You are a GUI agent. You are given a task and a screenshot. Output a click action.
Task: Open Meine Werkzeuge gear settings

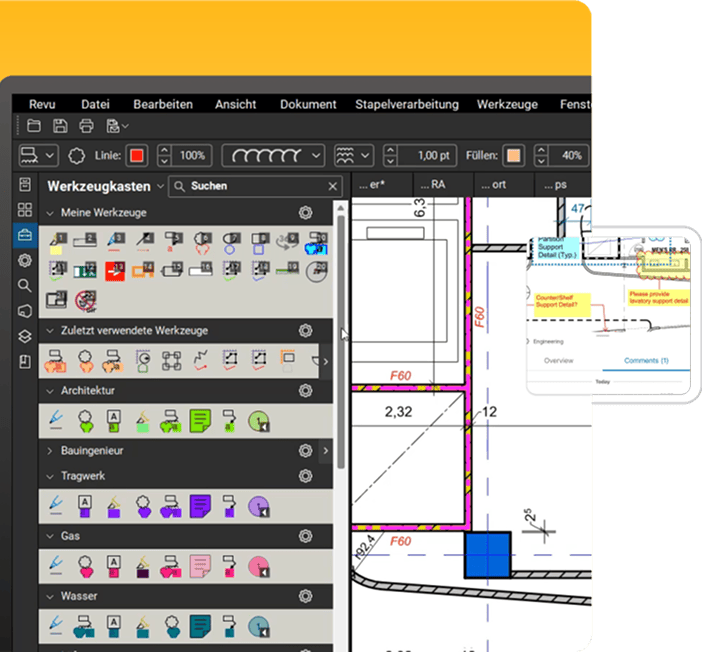(x=305, y=213)
